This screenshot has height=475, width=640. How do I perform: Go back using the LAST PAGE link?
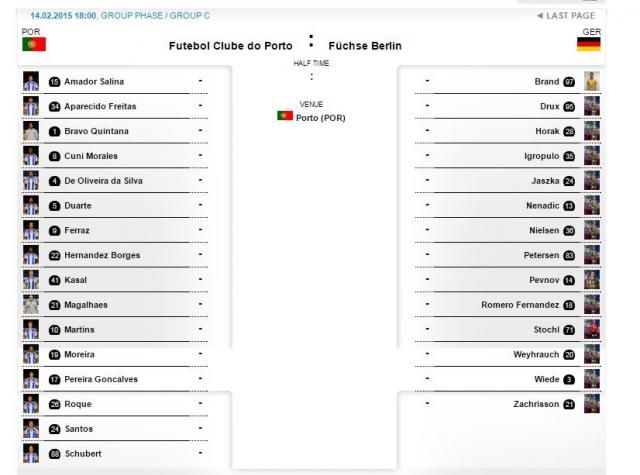(566, 16)
